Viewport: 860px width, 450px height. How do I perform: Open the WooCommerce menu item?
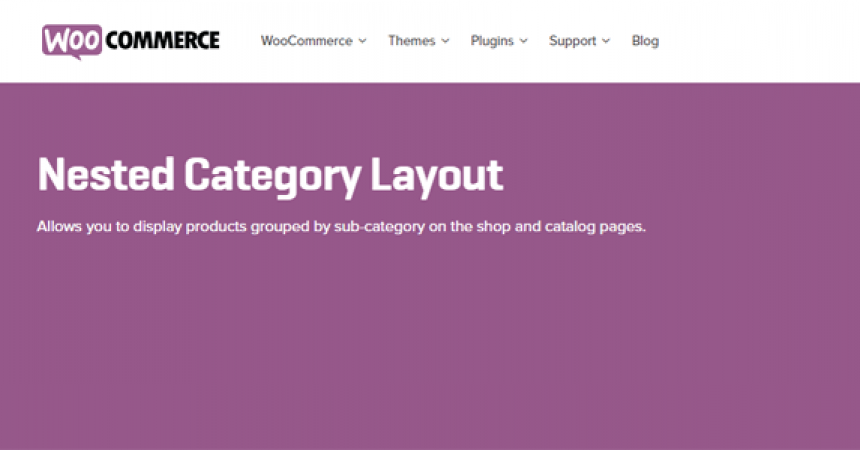[306, 41]
